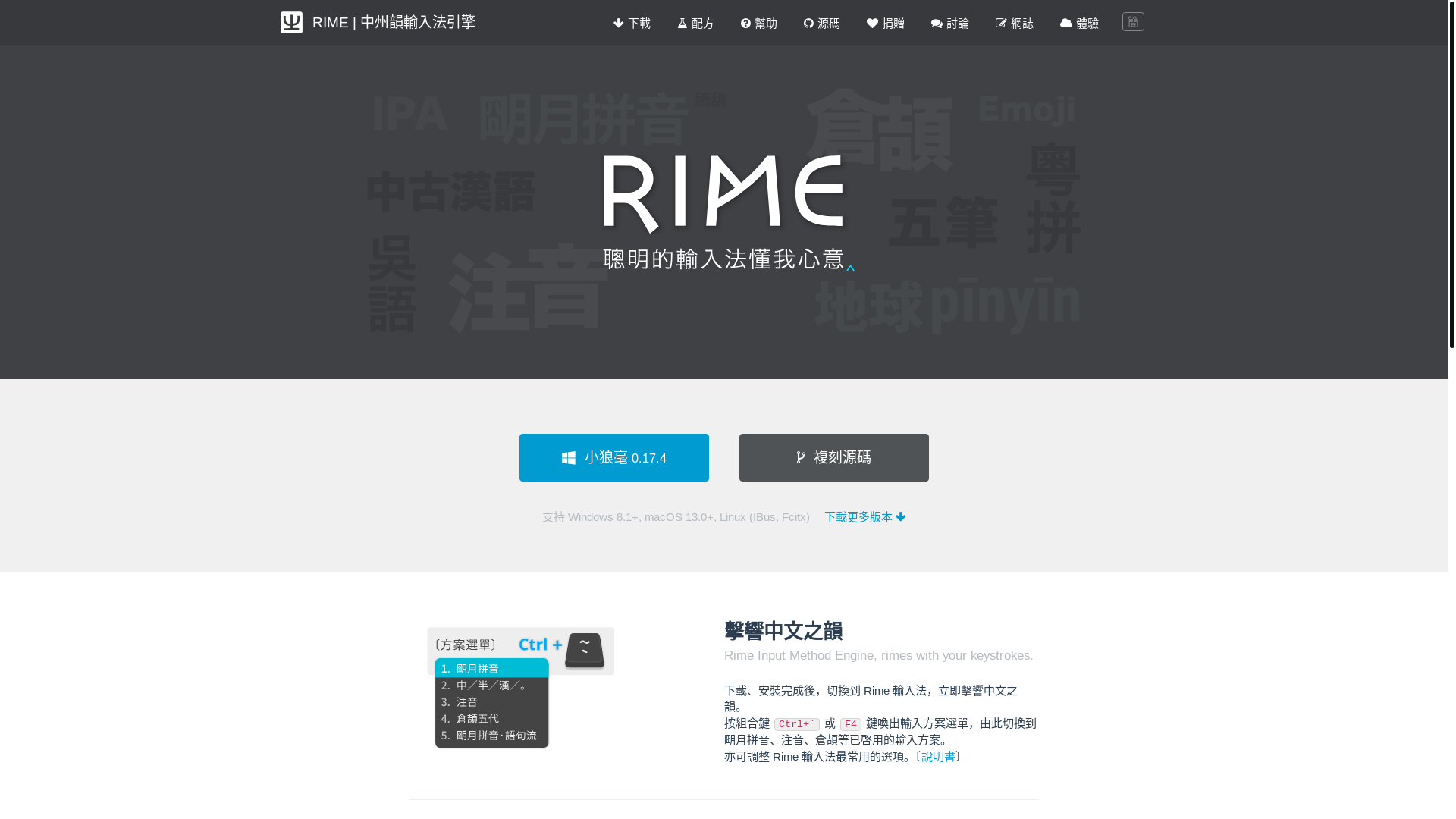
Task: Toggle the 簡 simplified Chinese switch
Action: click(x=1133, y=21)
